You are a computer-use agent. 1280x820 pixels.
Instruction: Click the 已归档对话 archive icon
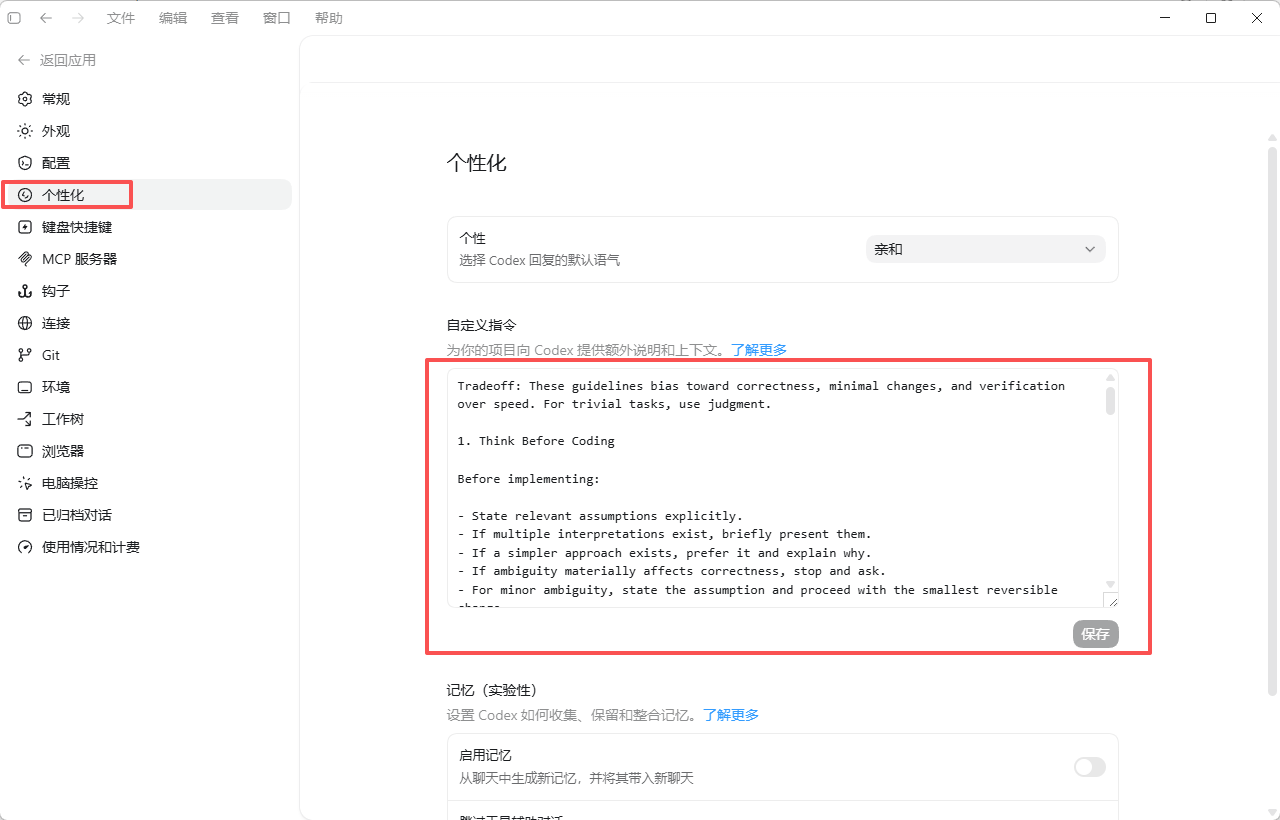[x=25, y=515]
